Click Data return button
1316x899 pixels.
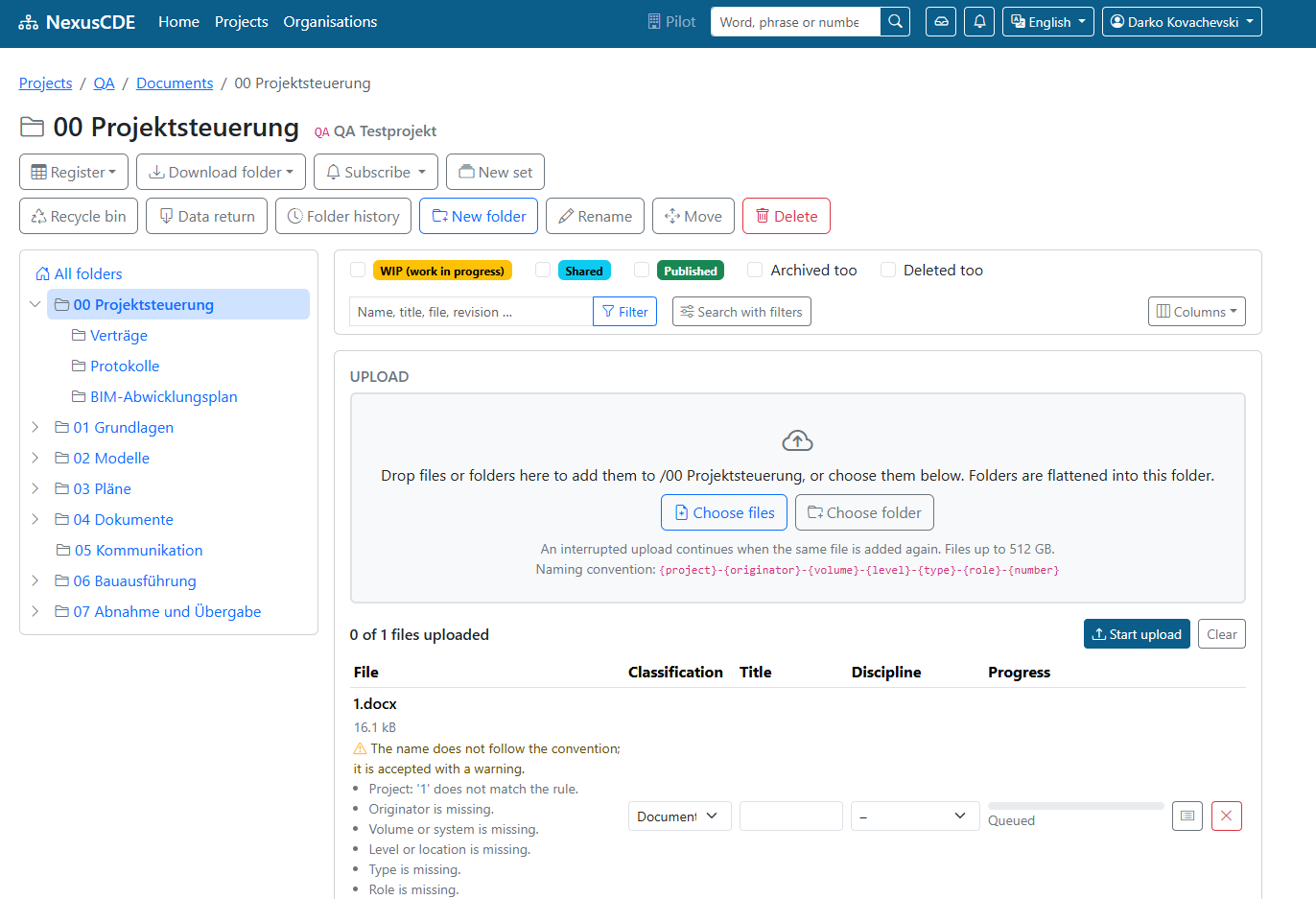206,216
